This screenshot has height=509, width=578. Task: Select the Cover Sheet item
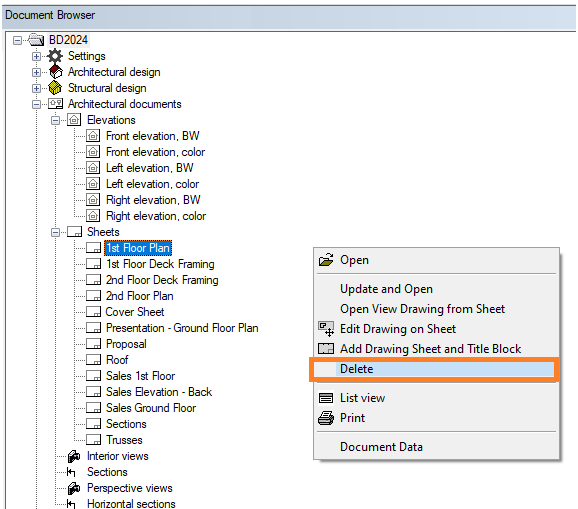pos(135,312)
